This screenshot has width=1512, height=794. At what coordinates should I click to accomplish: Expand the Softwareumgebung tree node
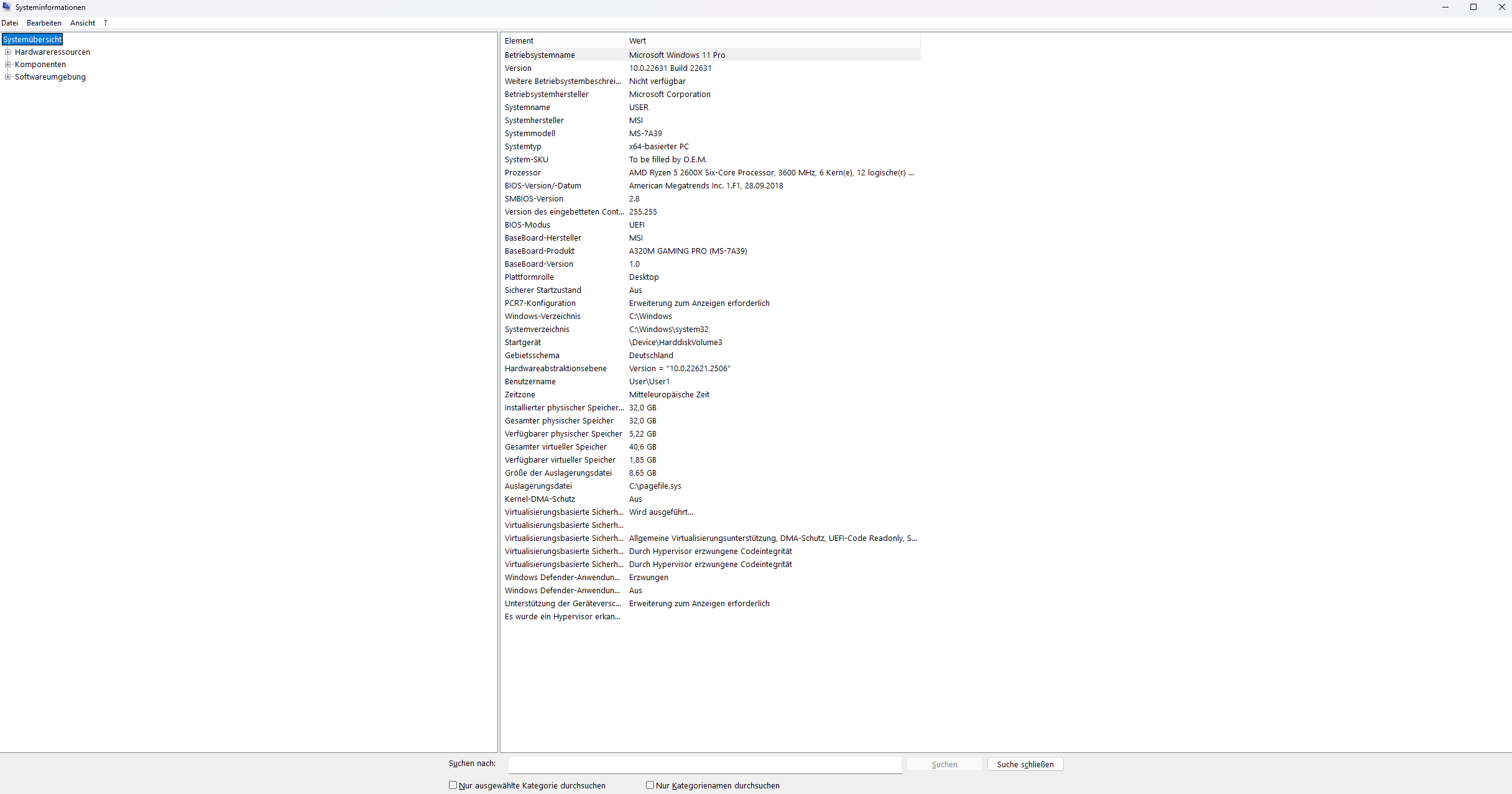click(8, 77)
